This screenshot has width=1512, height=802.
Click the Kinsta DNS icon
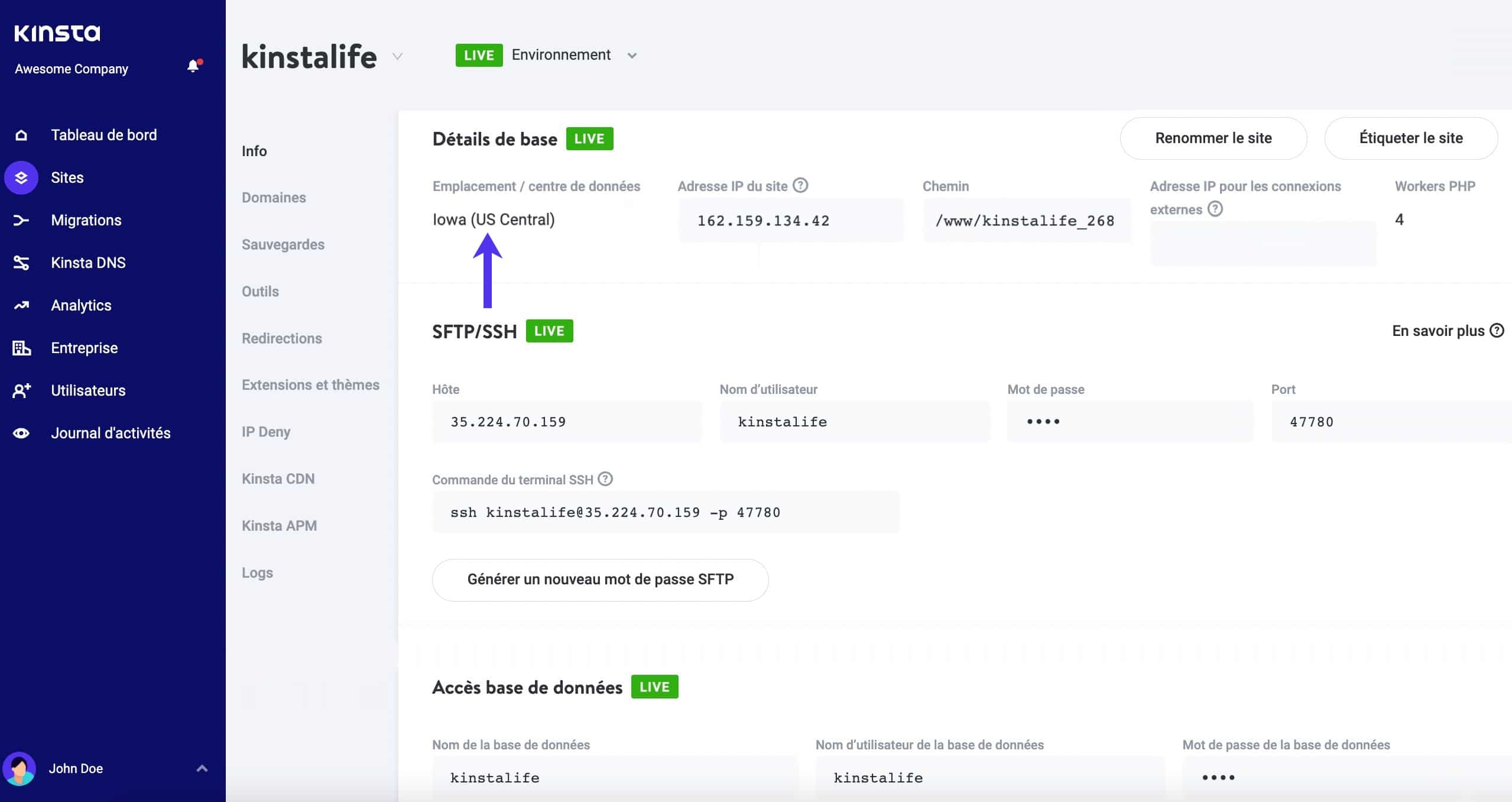(x=21, y=263)
